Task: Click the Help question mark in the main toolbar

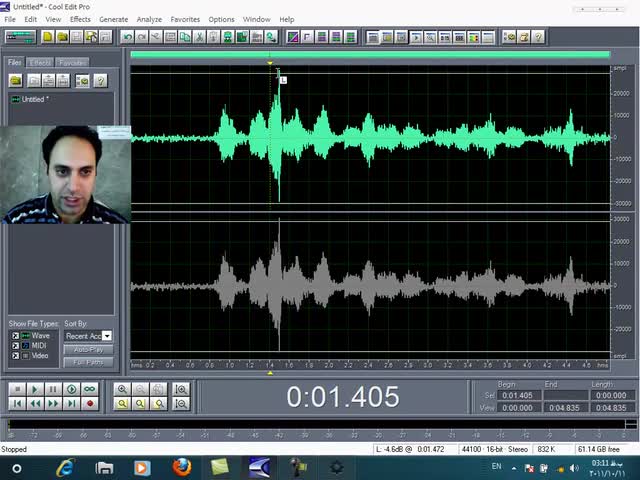Action: [x=538, y=37]
